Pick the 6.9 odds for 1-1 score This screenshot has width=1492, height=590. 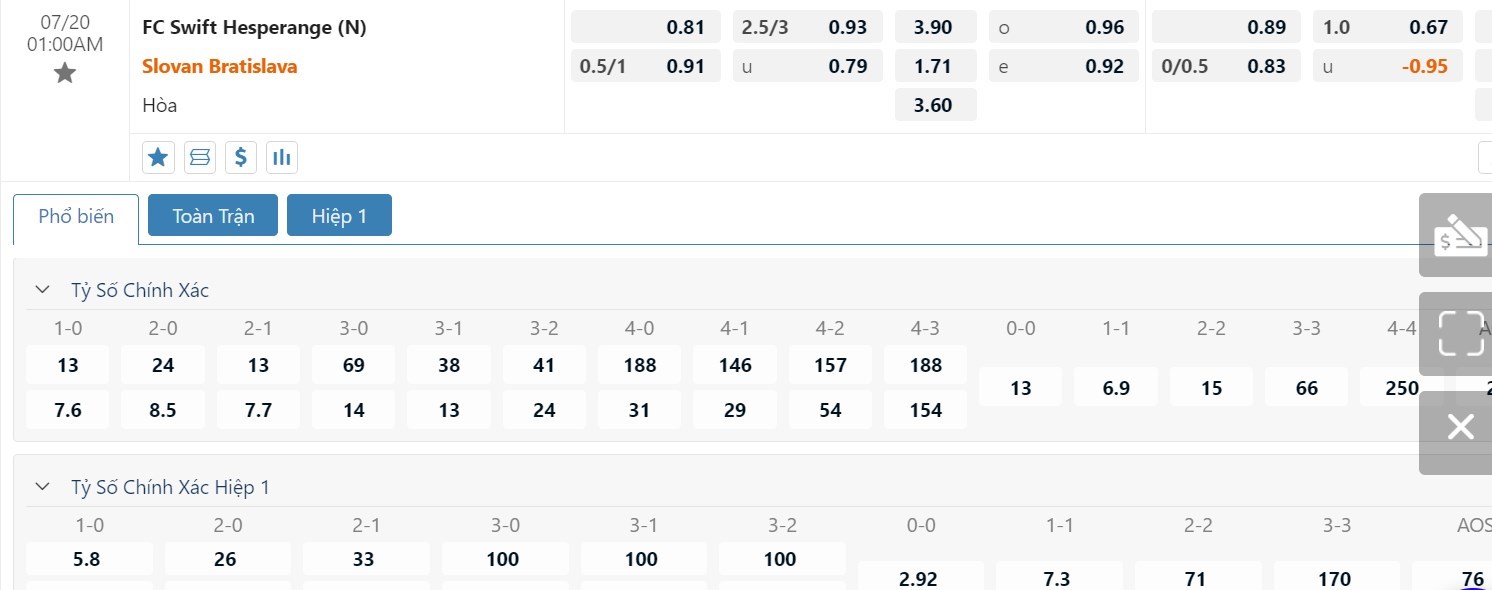(1116, 388)
